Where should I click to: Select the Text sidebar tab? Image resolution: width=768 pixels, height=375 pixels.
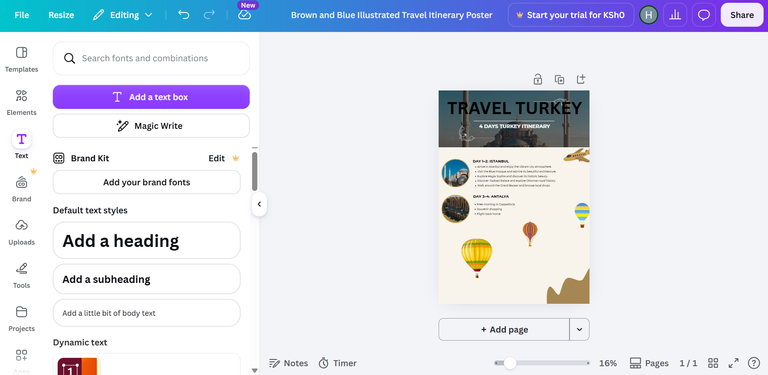(22, 145)
